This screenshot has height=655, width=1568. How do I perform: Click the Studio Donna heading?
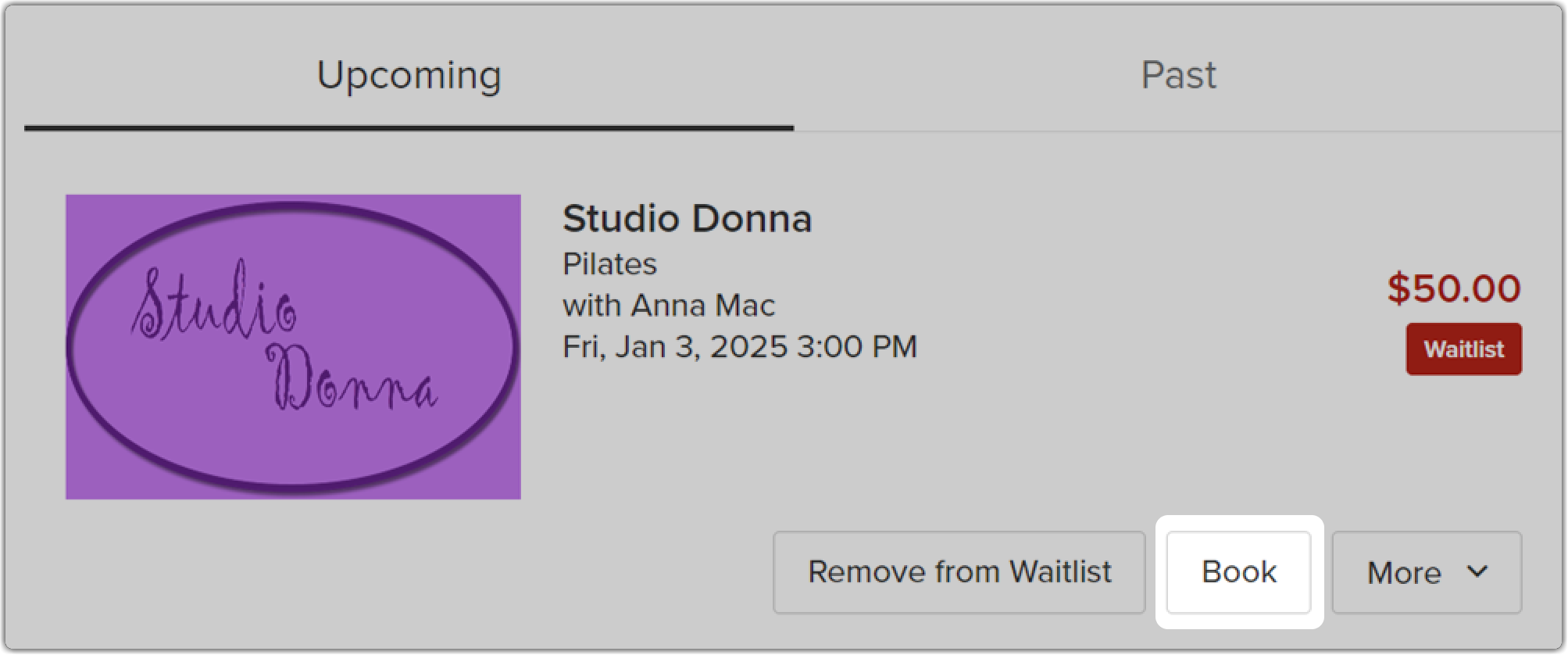pyautogui.click(x=688, y=219)
